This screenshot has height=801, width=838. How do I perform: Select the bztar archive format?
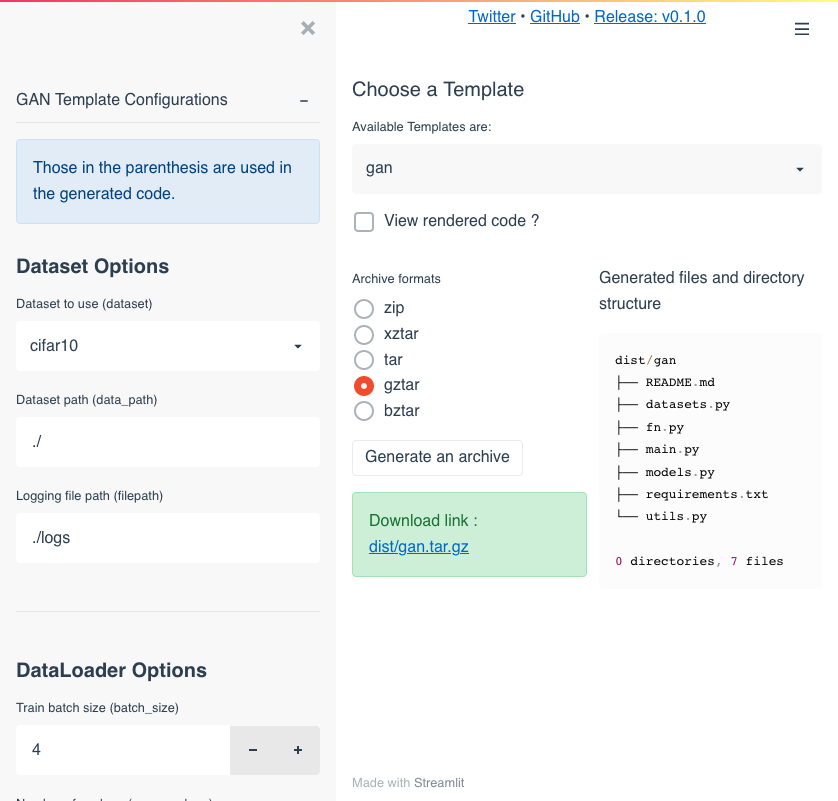click(364, 411)
